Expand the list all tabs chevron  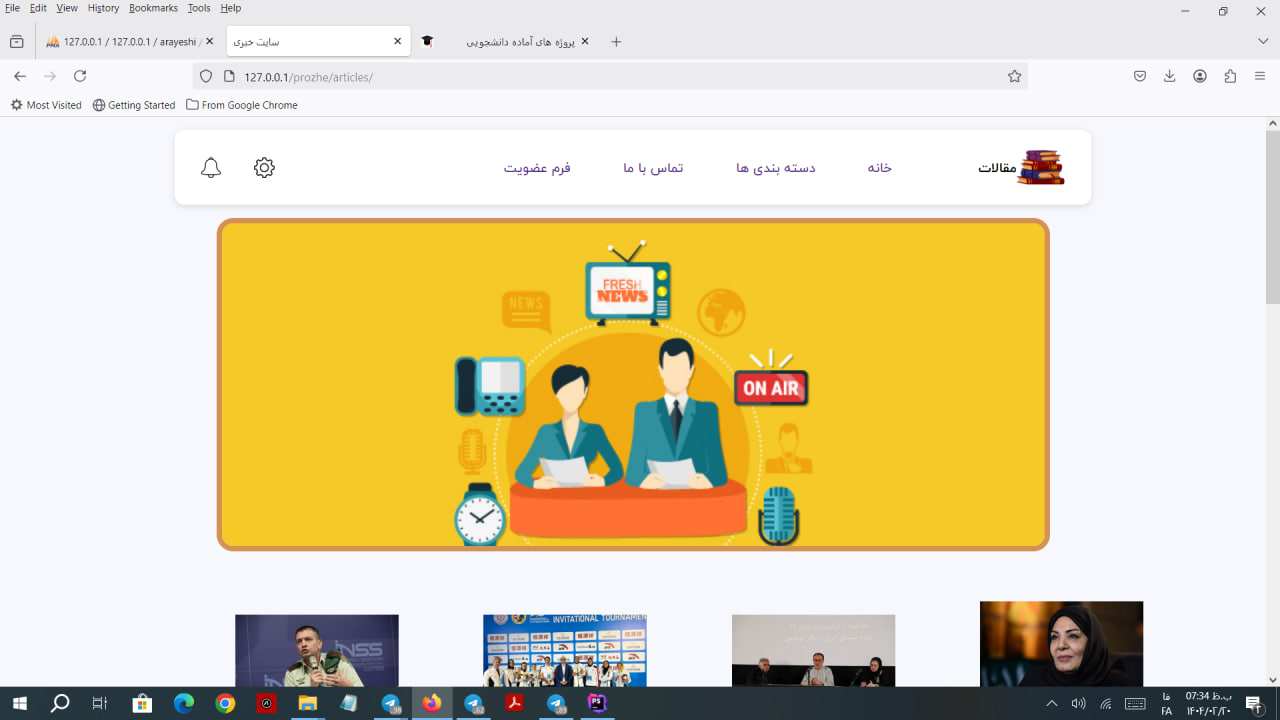pyautogui.click(x=1263, y=41)
